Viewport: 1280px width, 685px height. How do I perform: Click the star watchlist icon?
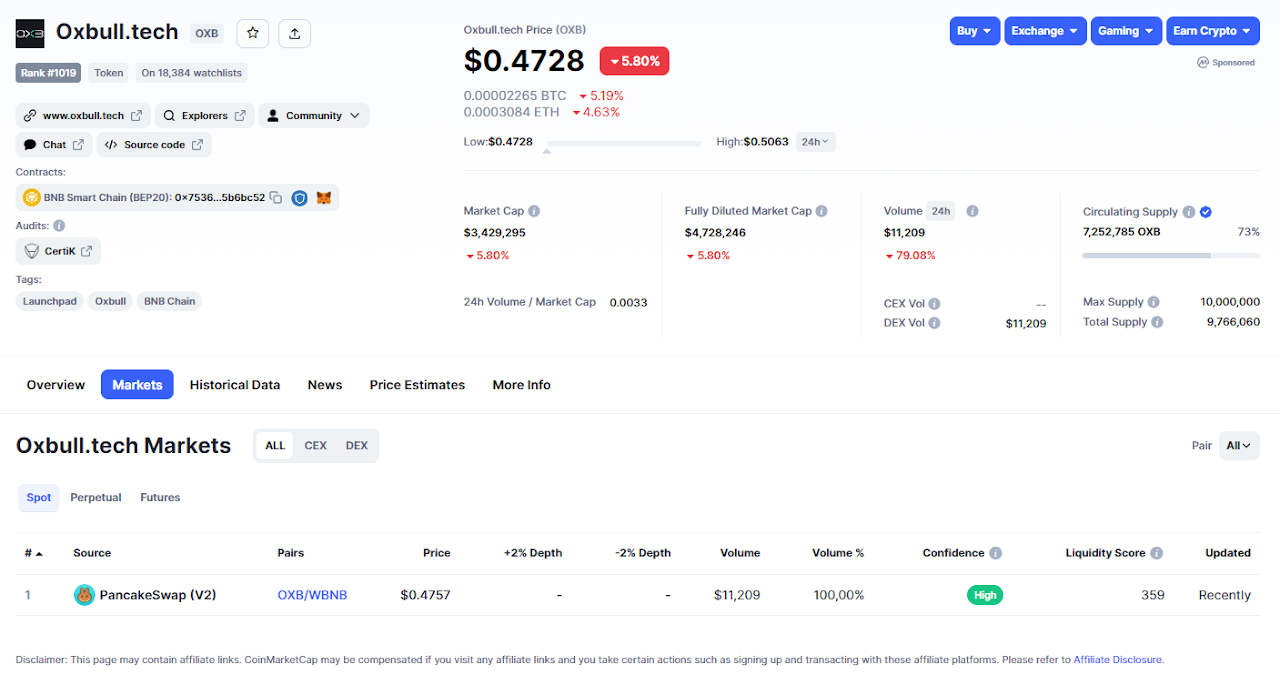[253, 33]
